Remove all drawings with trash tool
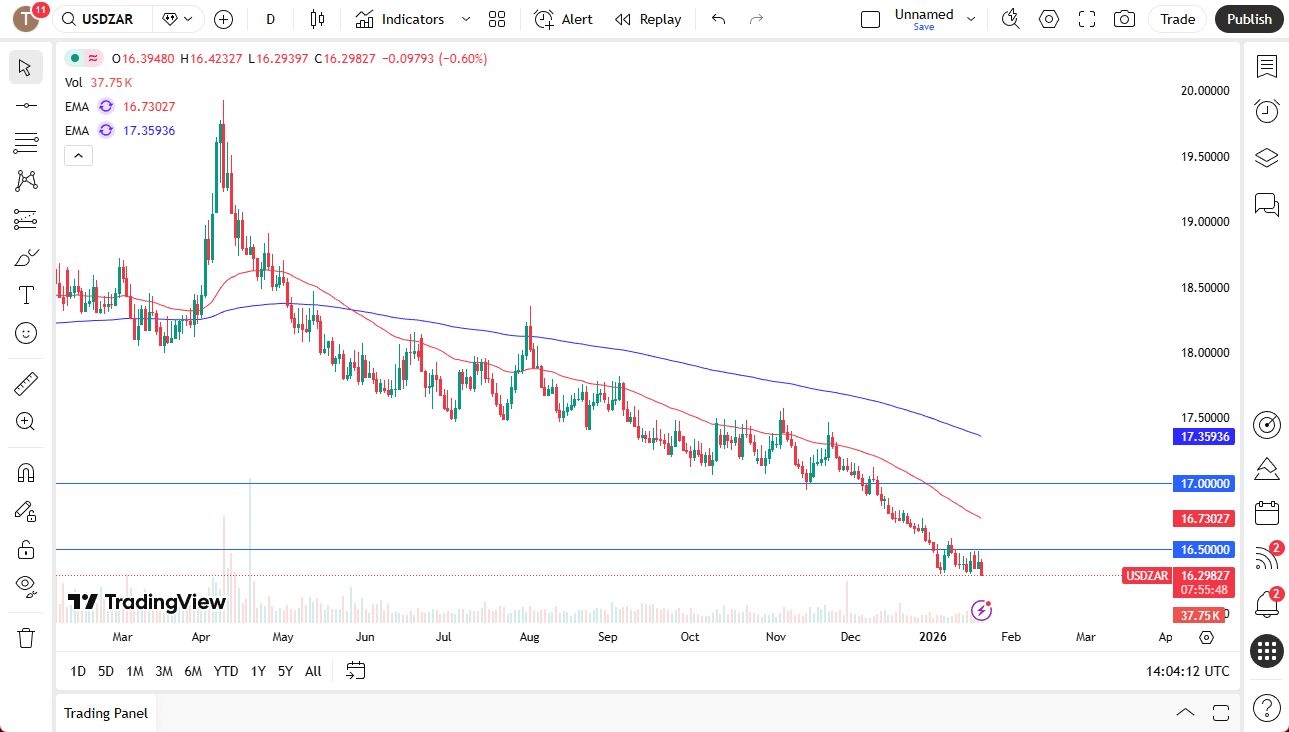 coord(25,637)
